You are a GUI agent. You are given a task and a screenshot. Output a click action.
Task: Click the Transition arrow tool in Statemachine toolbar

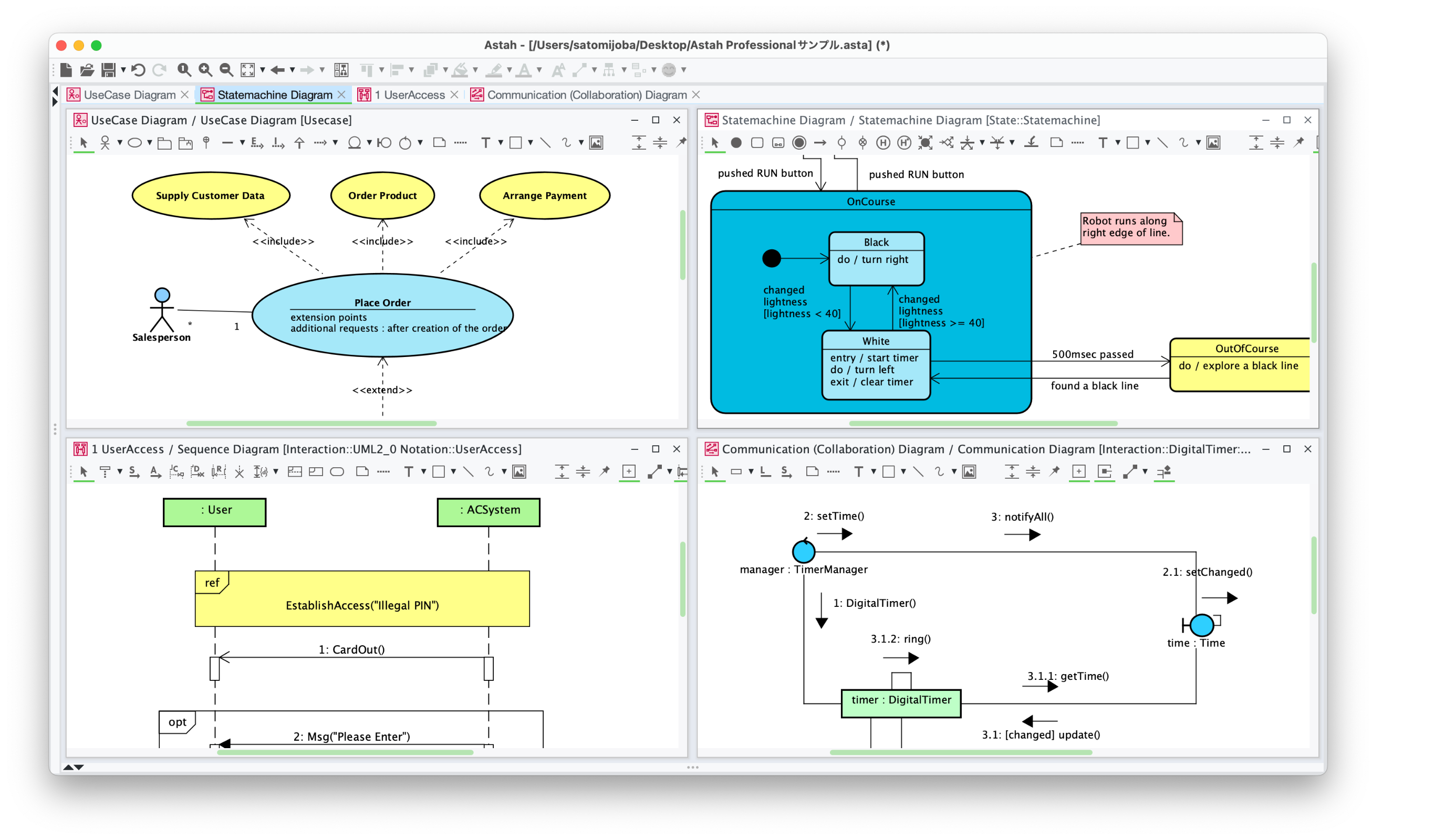pos(820,143)
